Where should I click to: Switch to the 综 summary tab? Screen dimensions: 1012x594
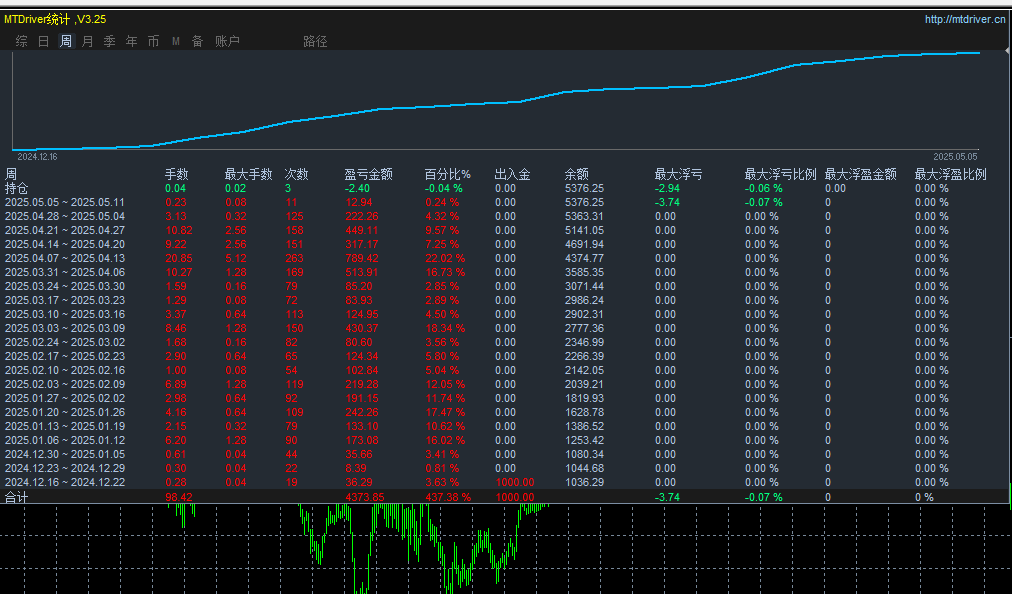click(22, 41)
